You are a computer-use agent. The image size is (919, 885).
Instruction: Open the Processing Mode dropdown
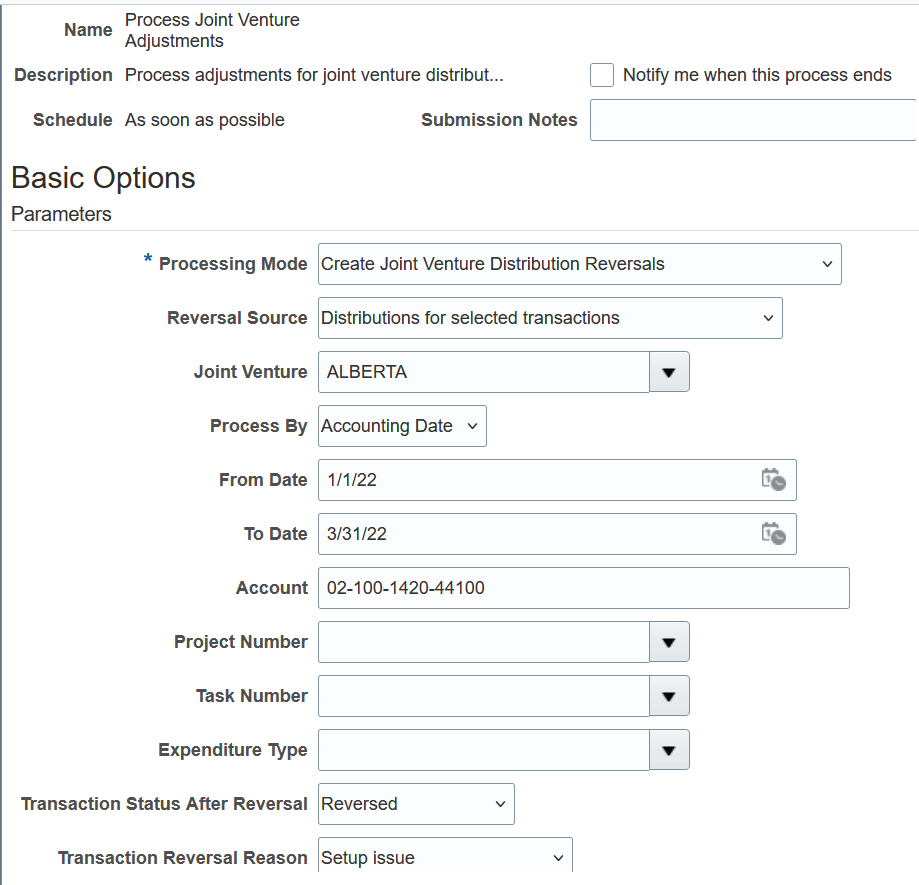click(x=579, y=264)
